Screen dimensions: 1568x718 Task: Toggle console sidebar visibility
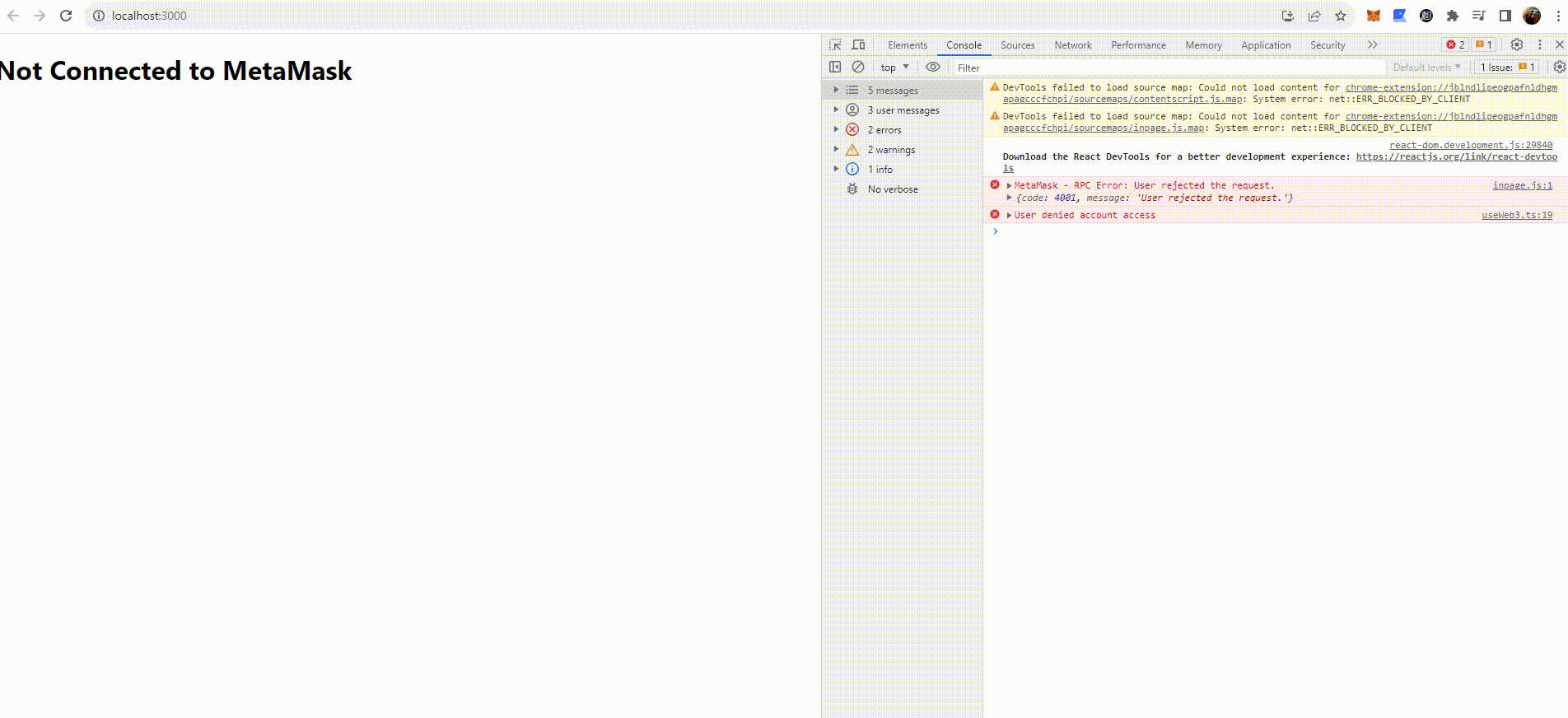[835, 67]
